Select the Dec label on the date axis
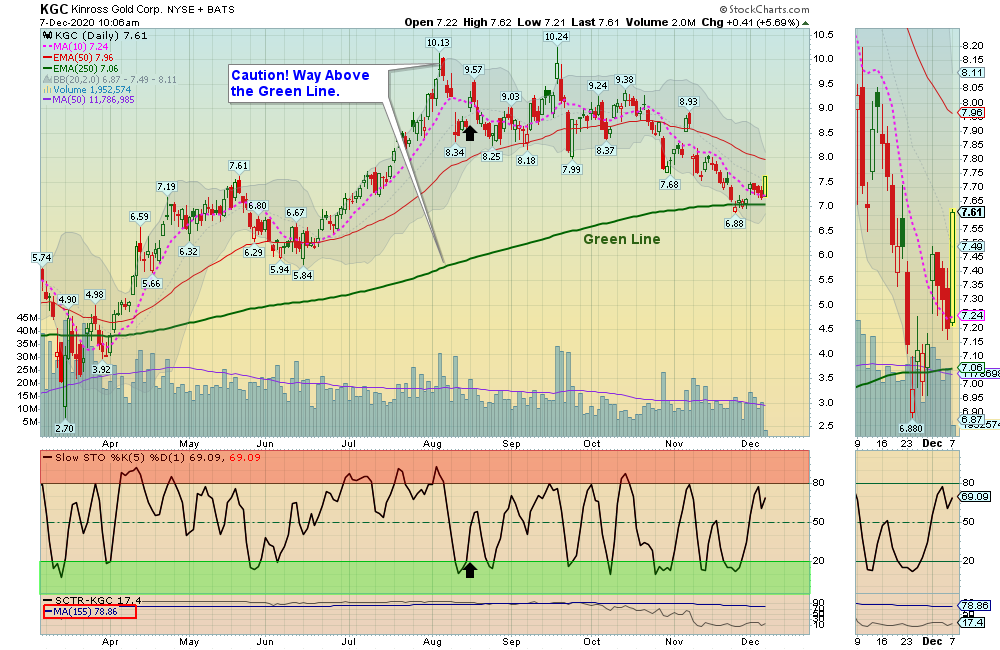Viewport: 1000px width, 650px height. pyautogui.click(x=749, y=443)
